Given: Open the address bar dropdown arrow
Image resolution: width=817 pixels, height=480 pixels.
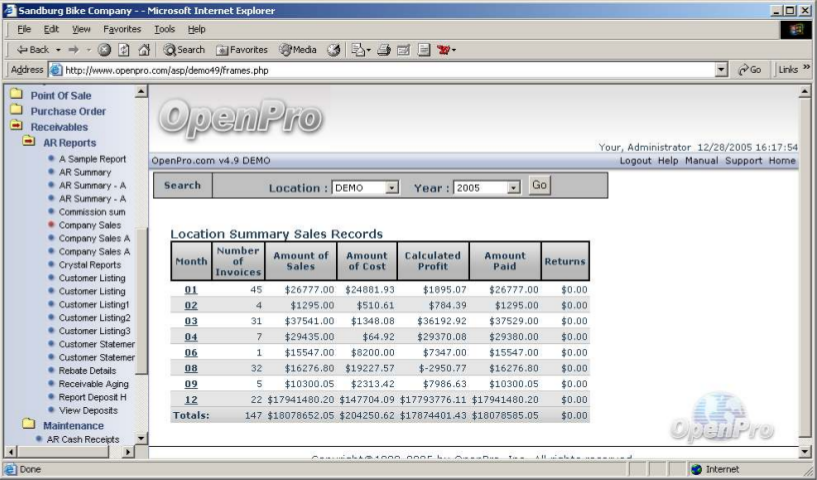Looking at the screenshot, I should click(x=722, y=70).
